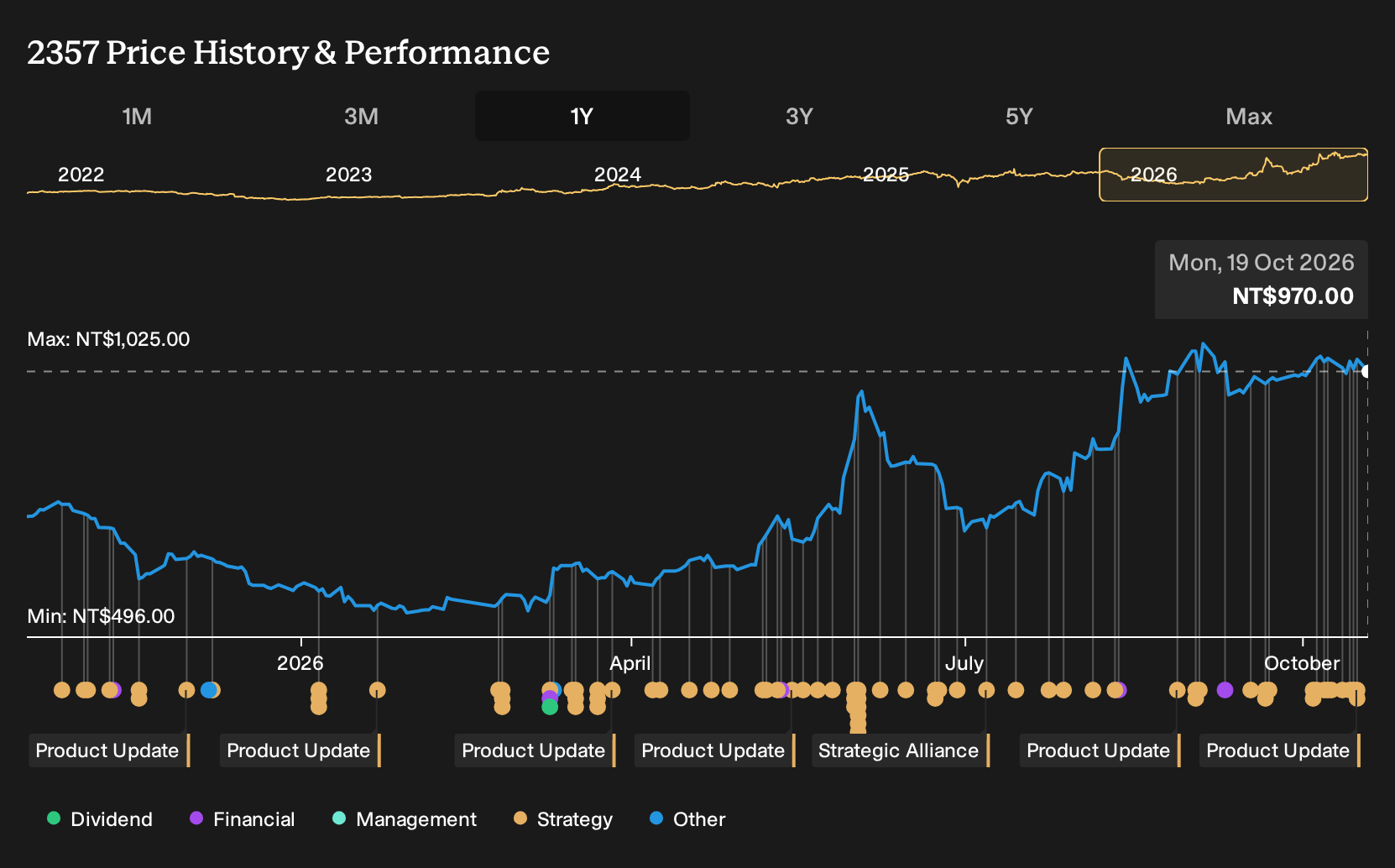The height and width of the screenshot is (868, 1395).
Task: Click the "Max: NT$1,025.00" label
Action: tap(108, 339)
